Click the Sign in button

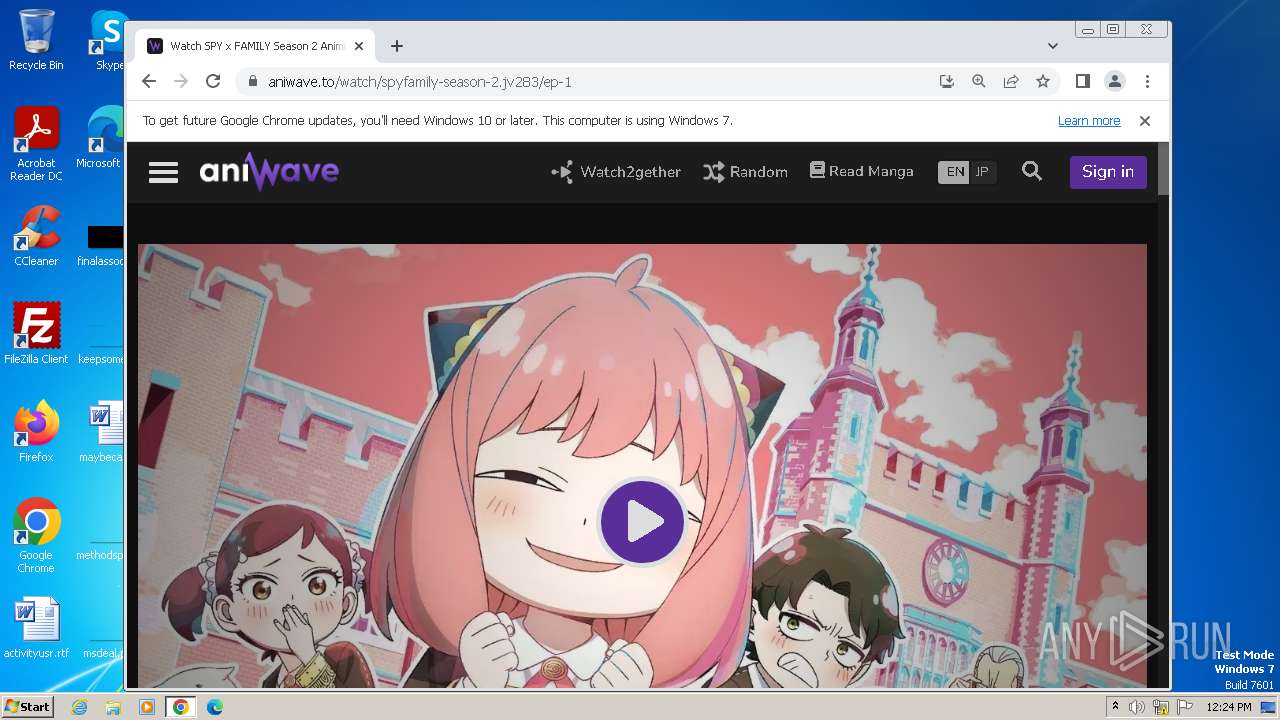point(1108,172)
